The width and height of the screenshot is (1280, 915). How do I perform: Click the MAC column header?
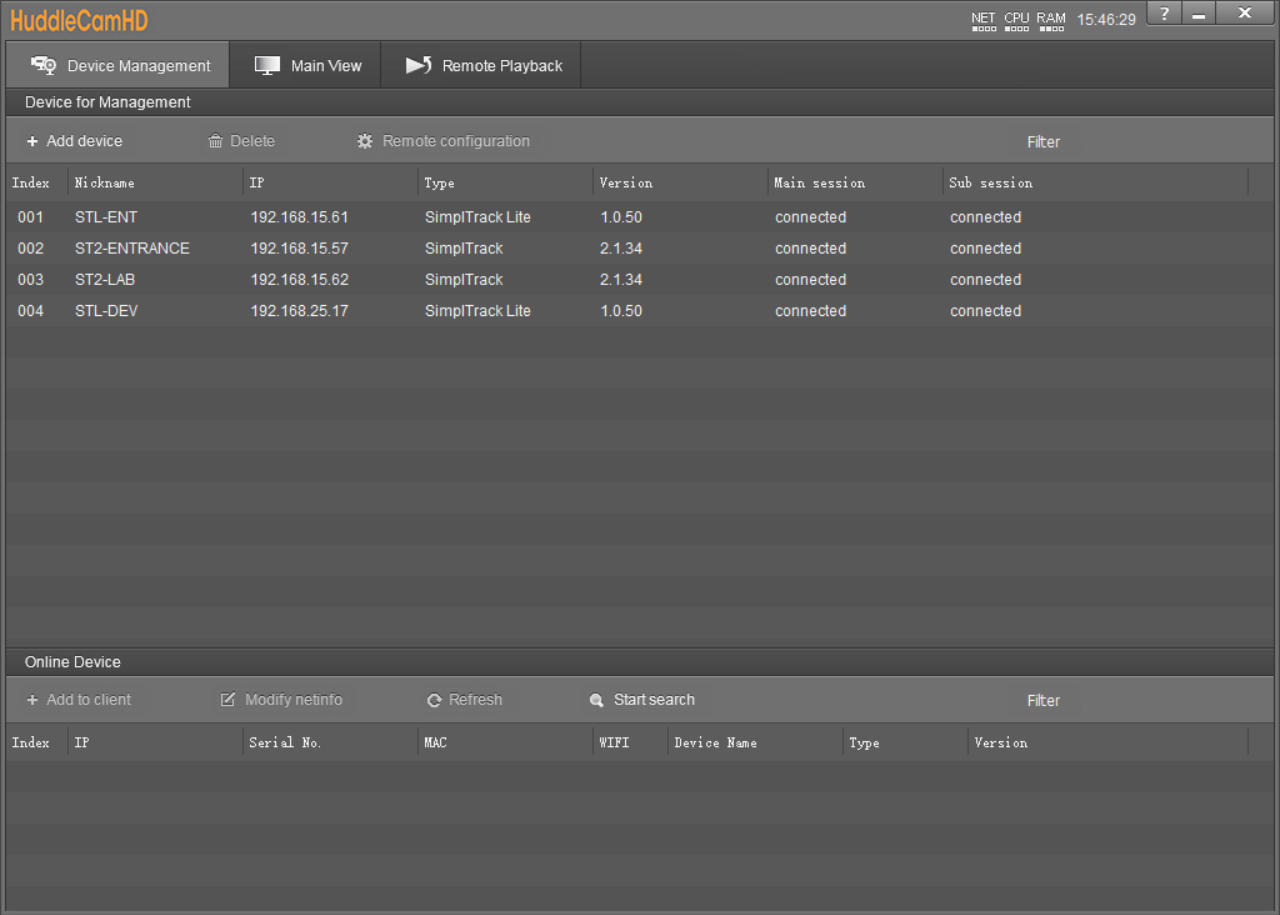(505, 742)
